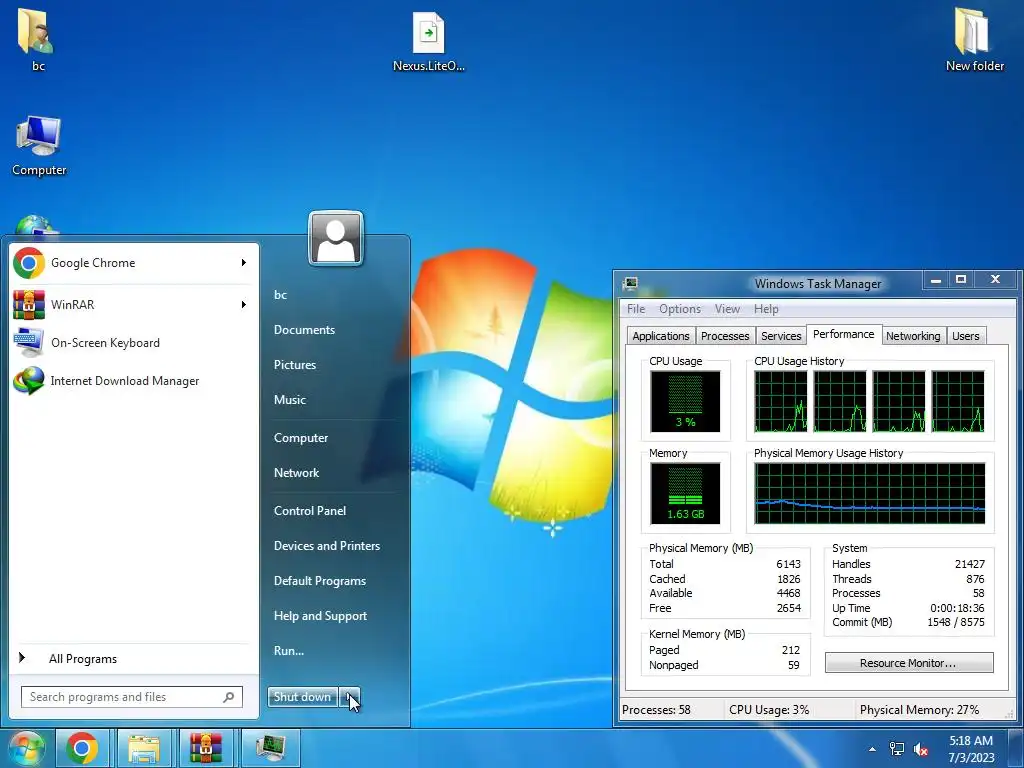Switch to the Processes tab
This screenshot has width=1024, height=768.
coord(725,336)
